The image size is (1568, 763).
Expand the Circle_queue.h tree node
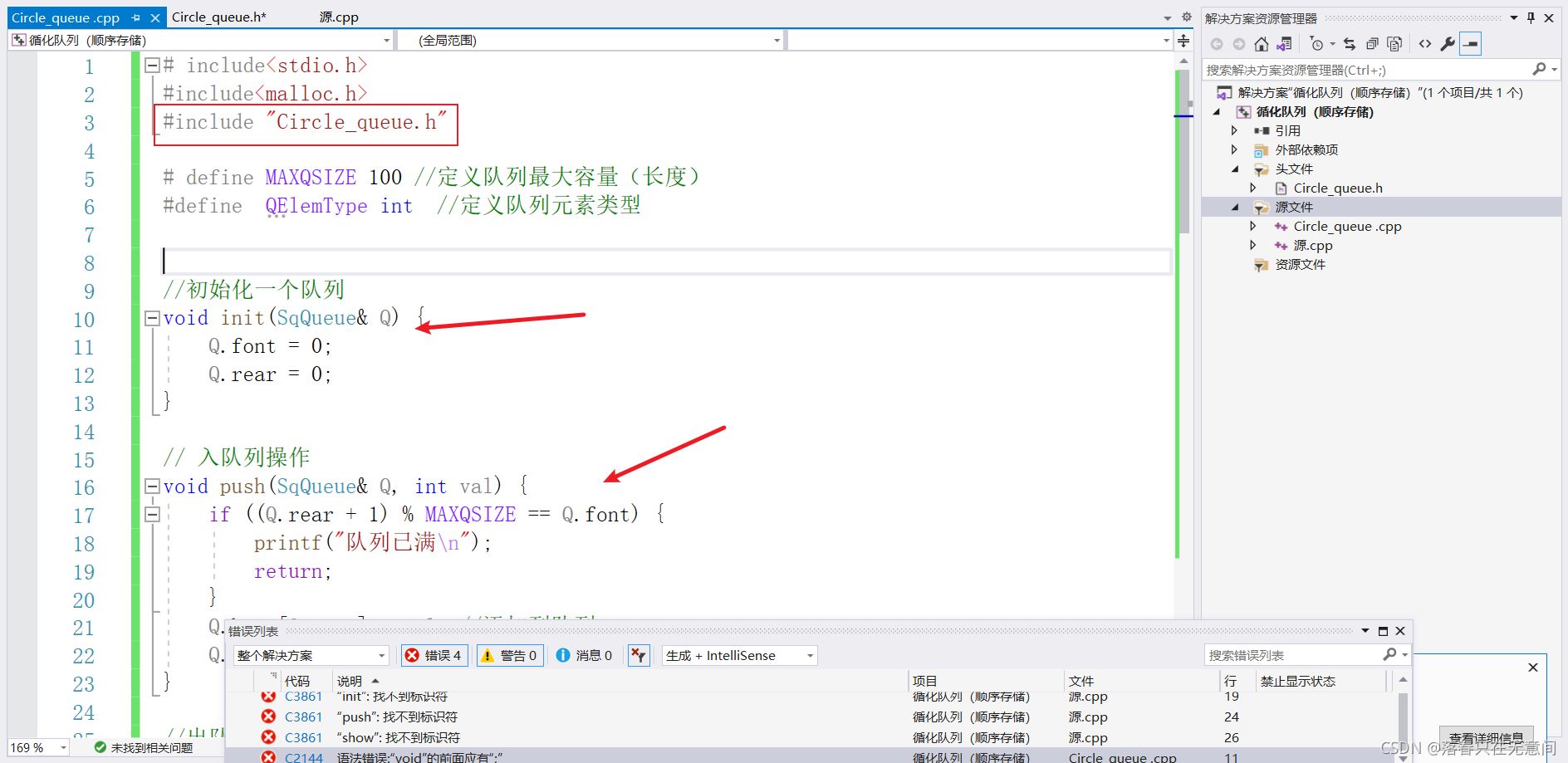[1253, 188]
